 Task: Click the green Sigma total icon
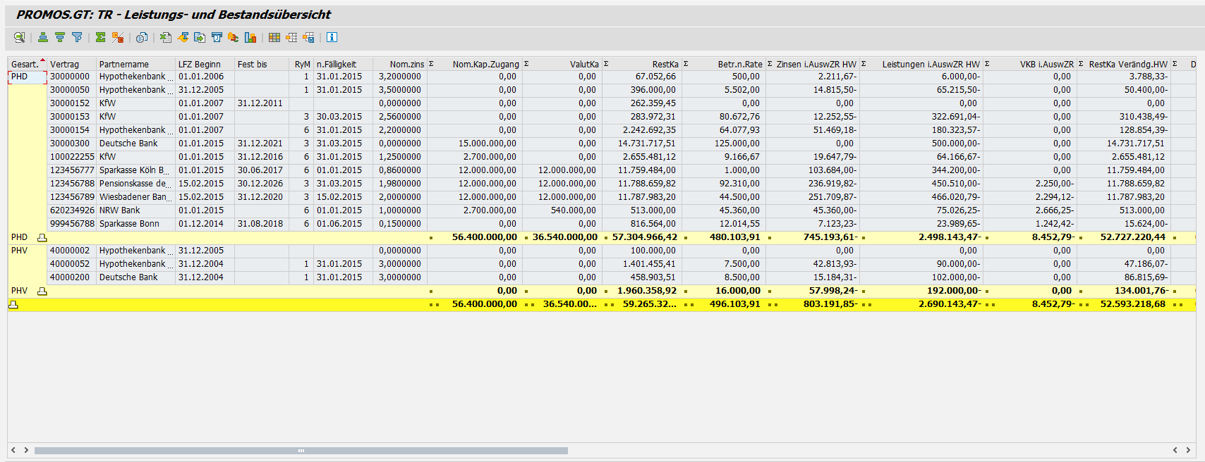pos(100,38)
